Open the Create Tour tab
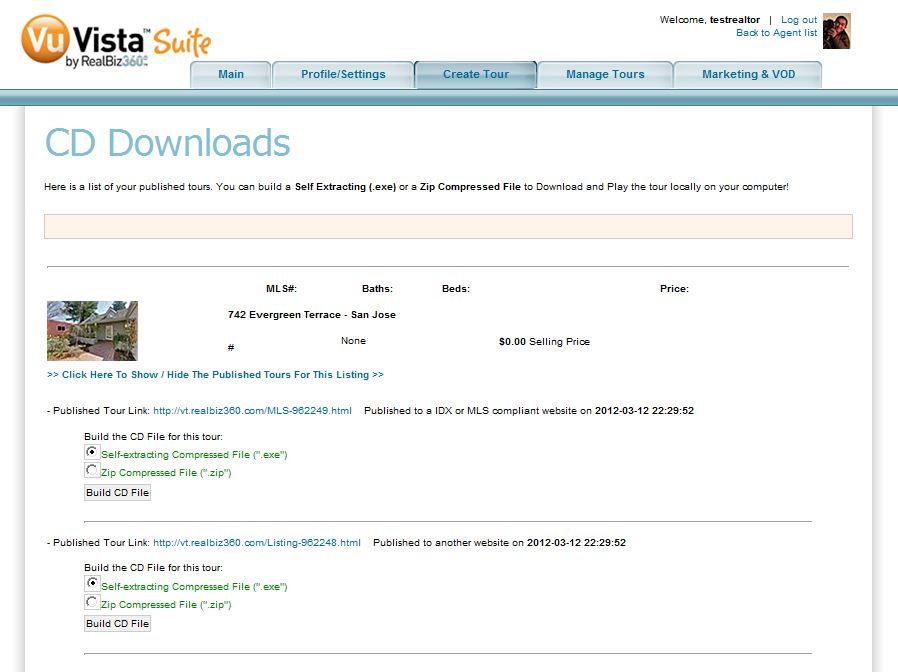The height and width of the screenshot is (672, 898). [475, 74]
